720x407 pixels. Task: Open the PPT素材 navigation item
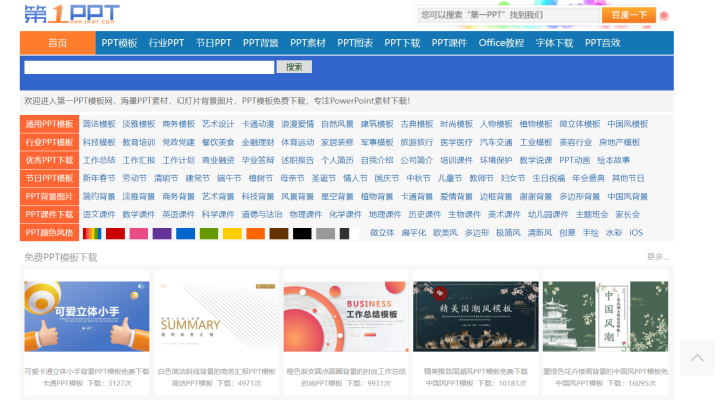point(308,43)
